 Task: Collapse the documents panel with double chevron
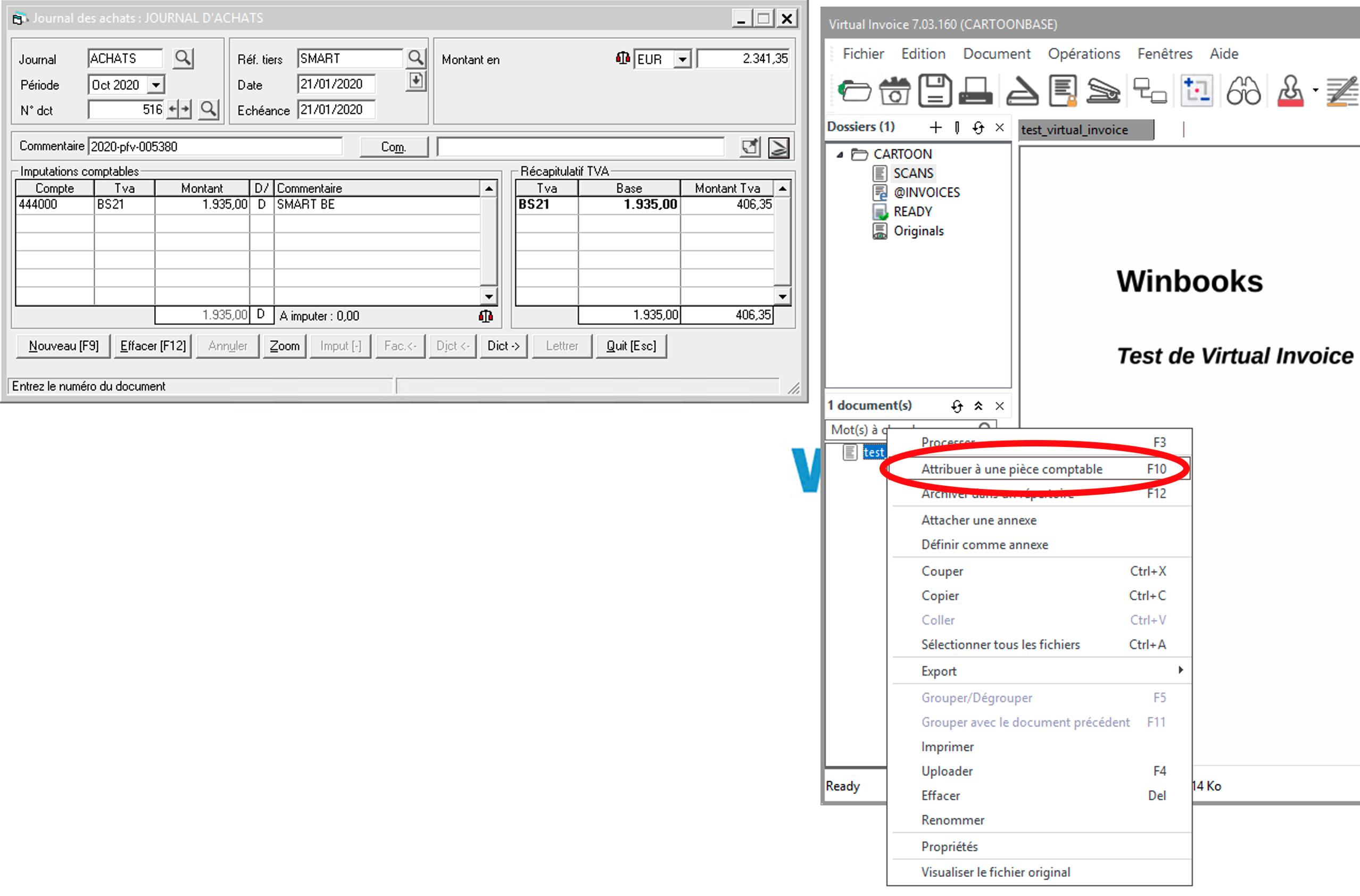tap(978, 406)
